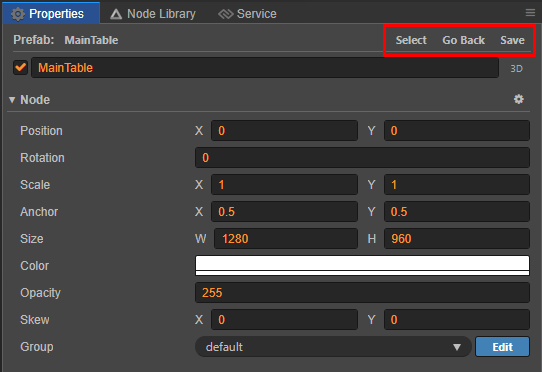Open the Group default dropdown

[x=333, y=347]
